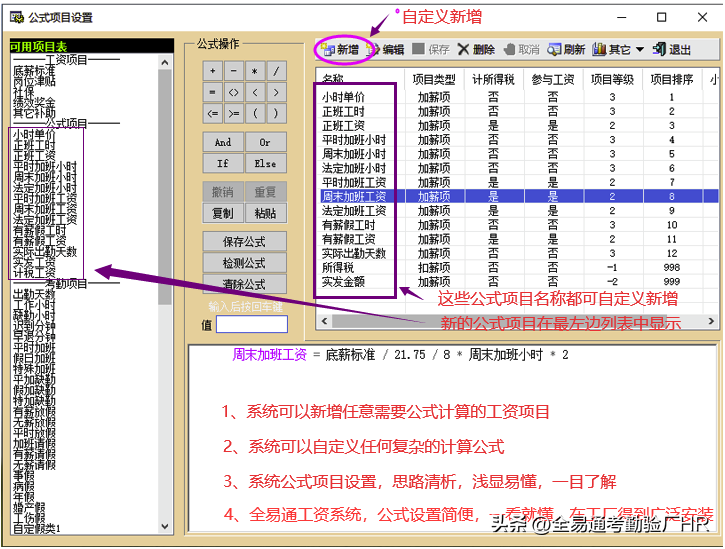Click the 复制 (Copy) button
The width and height of the screenshot is (725, 549).
223,213
